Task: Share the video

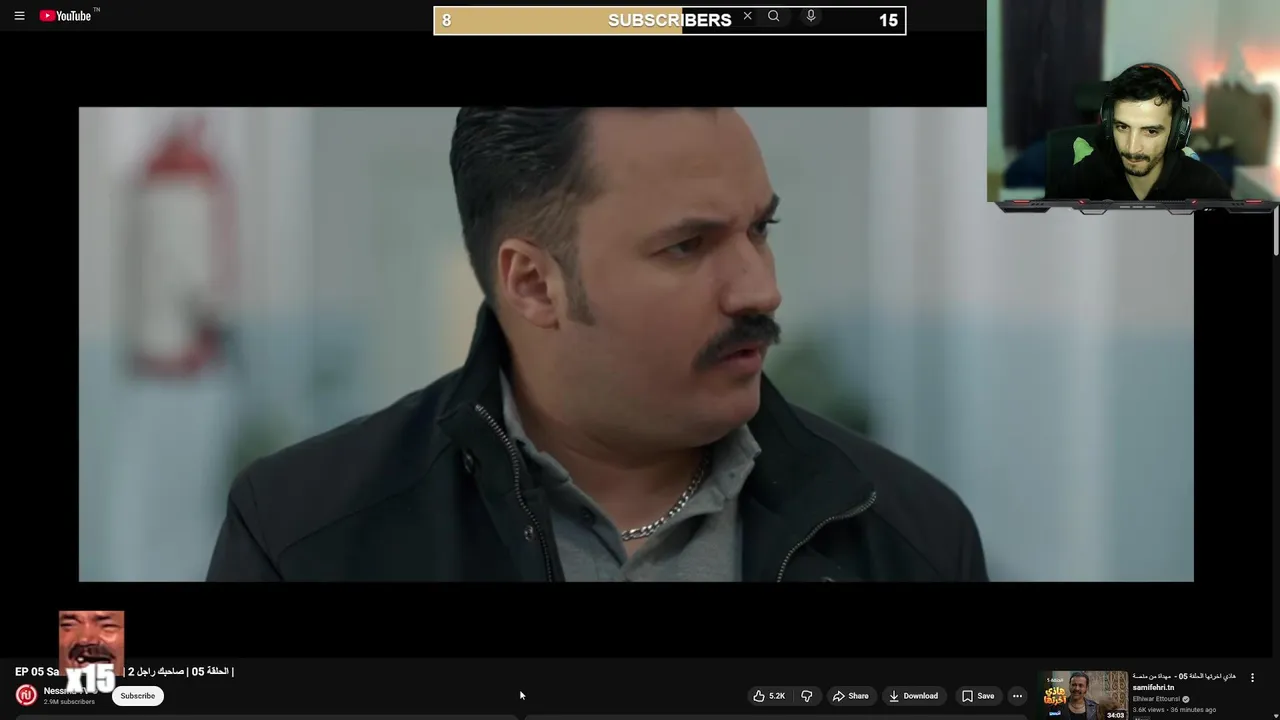Action: [851, 696]
